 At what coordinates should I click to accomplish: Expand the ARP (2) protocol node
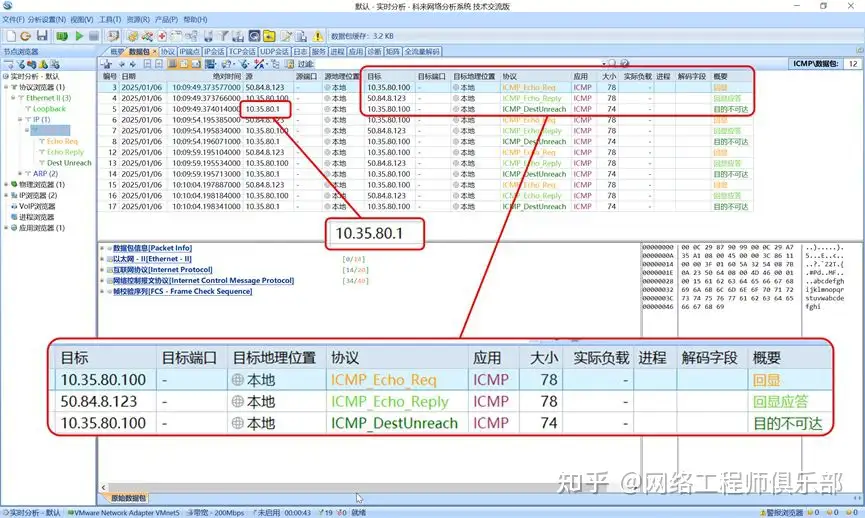21,173
